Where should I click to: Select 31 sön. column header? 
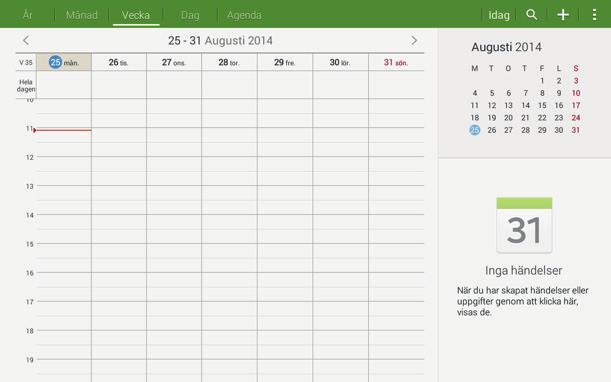(396, 62)
